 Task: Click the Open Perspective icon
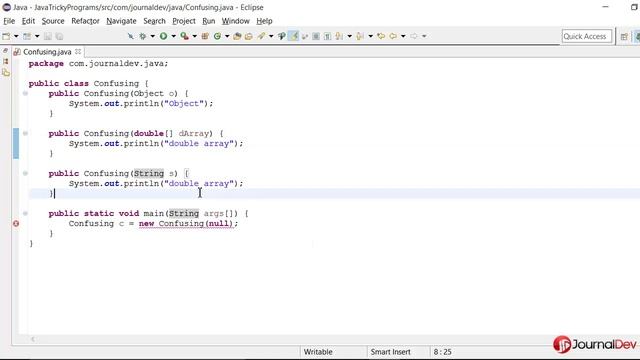click(x=624, y=37)
